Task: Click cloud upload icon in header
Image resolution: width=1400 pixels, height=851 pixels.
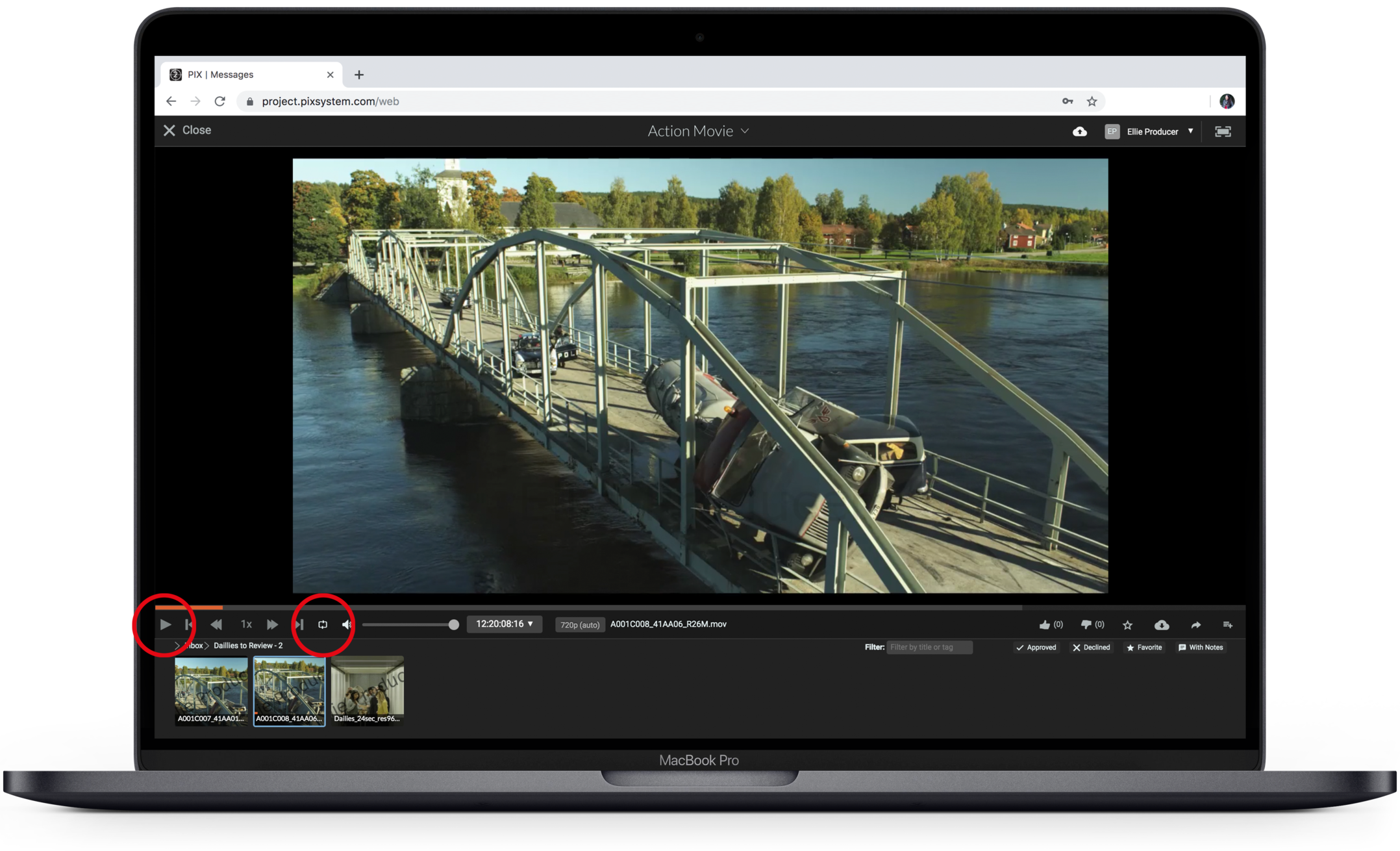Action: [x=1079, y=131]
